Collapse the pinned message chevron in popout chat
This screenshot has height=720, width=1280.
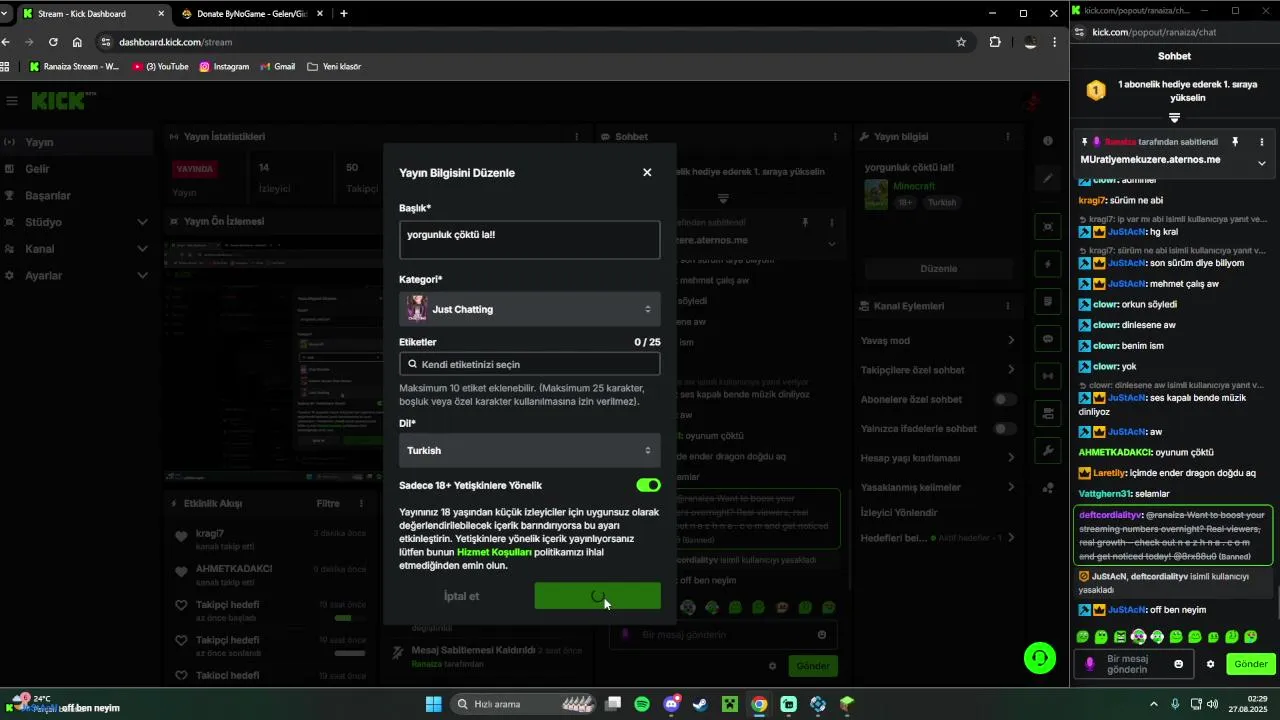tap(1262, 163)
